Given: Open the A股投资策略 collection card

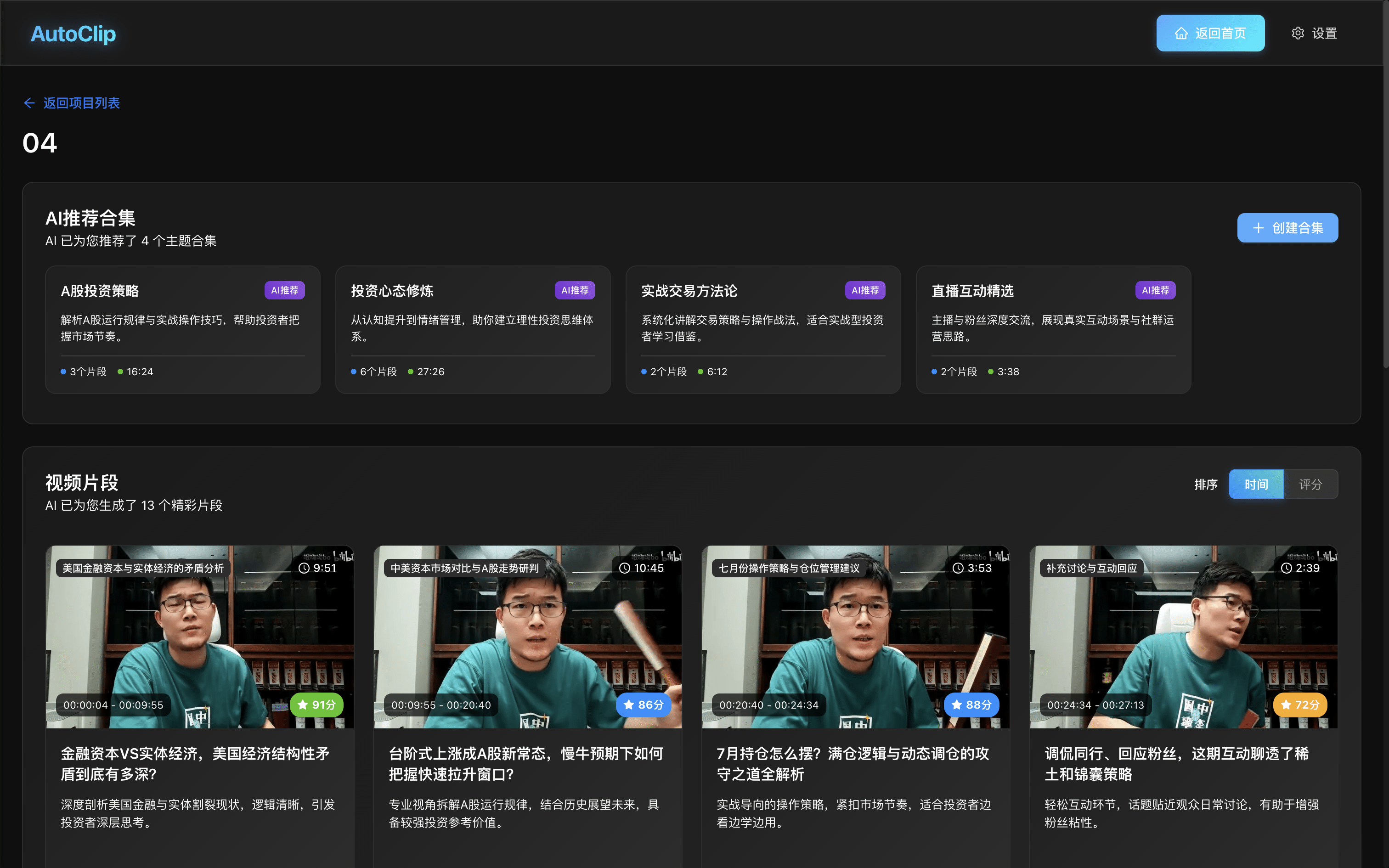Looking at the screenshot, I should (182, 329).
